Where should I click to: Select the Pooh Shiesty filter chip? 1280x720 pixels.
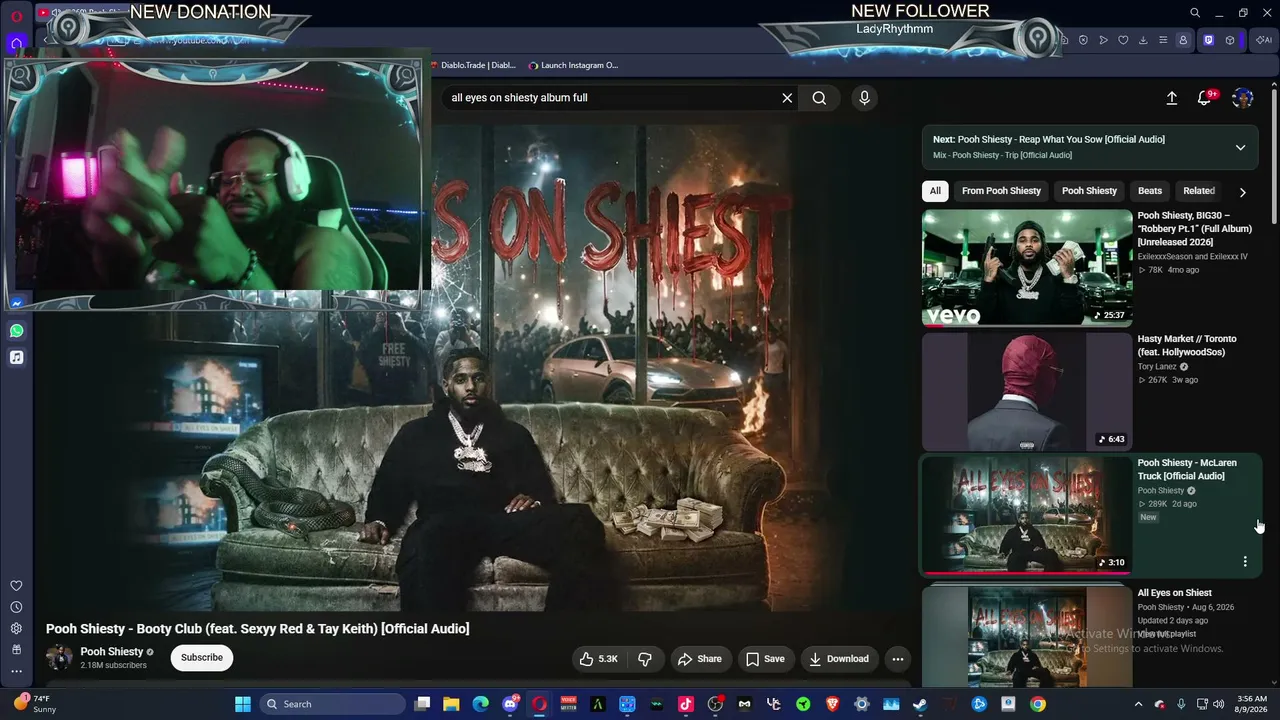pos(1089,191)
